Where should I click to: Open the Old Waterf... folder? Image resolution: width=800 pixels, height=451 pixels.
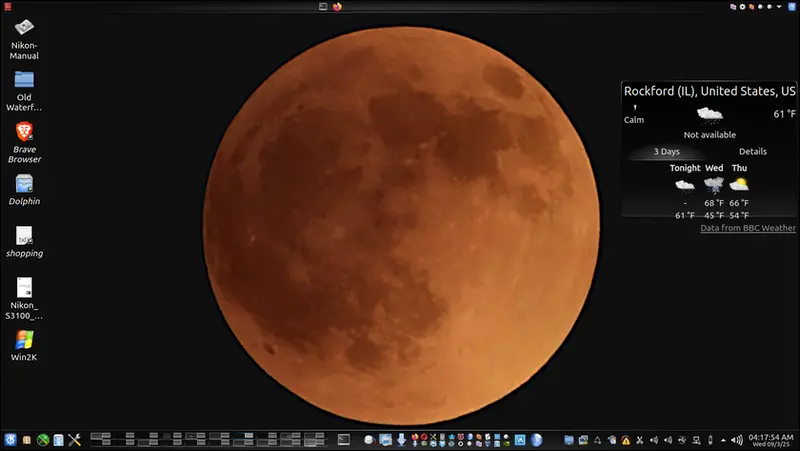[24, 91]
